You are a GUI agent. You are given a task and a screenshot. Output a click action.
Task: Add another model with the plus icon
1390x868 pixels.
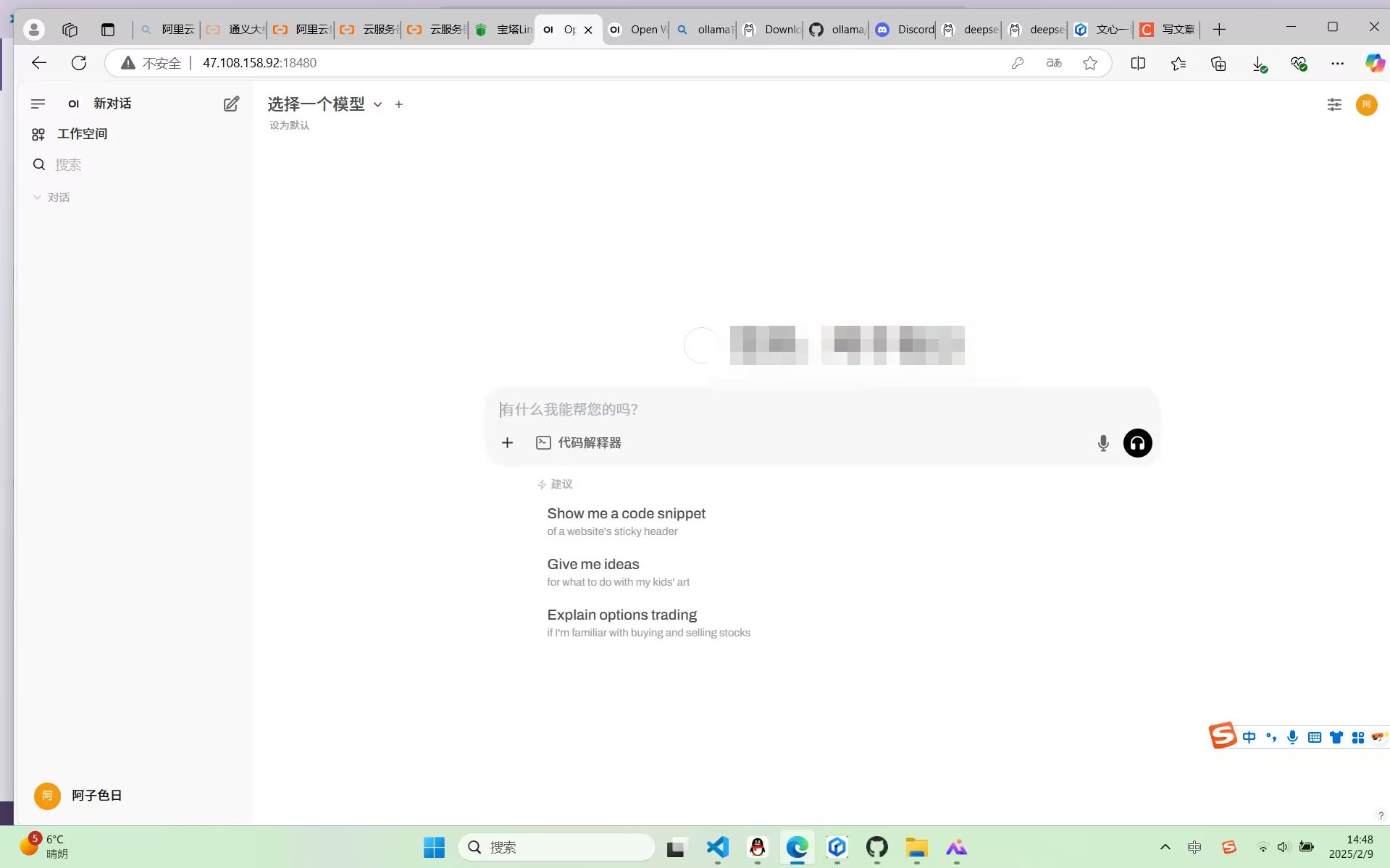[x=398, y=104]
